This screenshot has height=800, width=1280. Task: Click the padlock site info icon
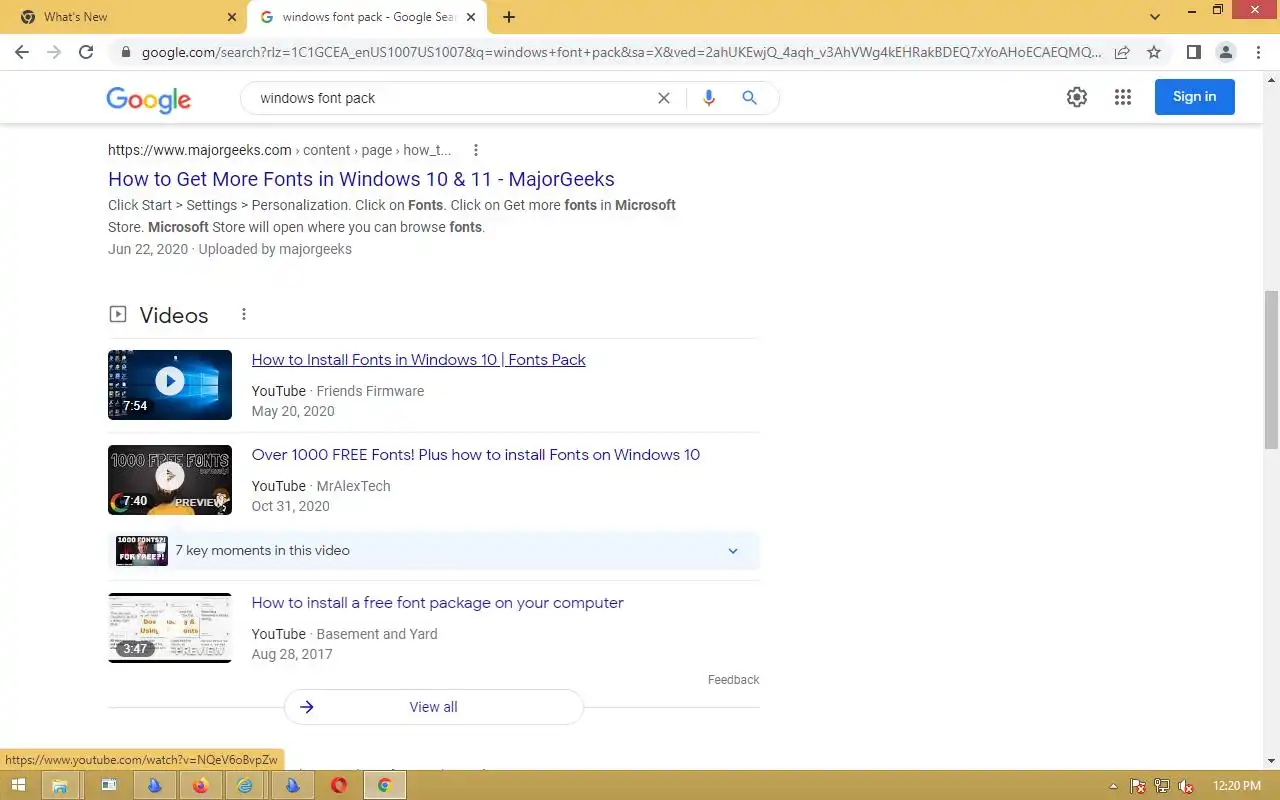click(x=125, y=52)
